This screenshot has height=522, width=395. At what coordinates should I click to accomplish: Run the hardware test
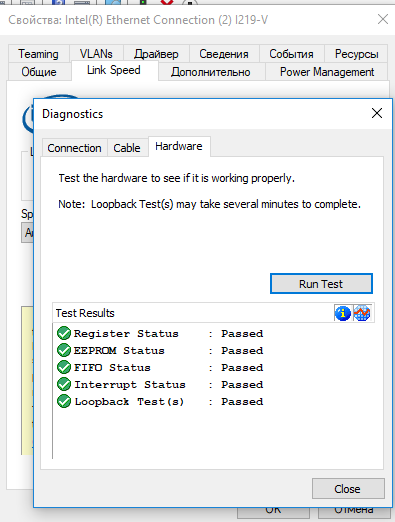click(x=321, y=284)
